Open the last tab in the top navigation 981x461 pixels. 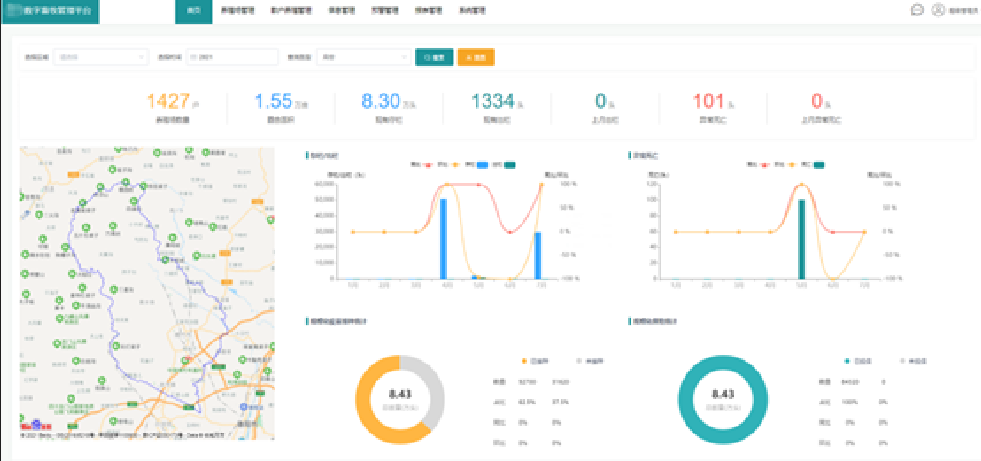472,11
